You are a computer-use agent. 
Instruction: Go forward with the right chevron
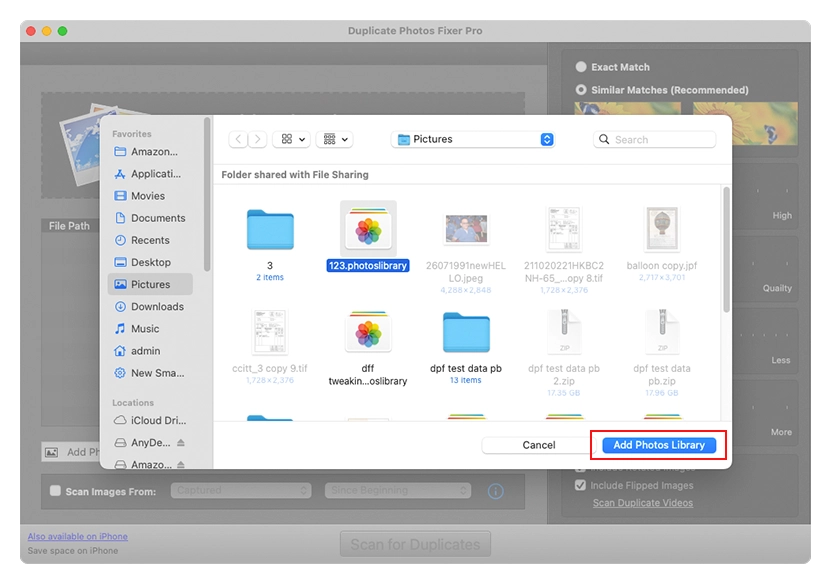[x=258, y=139]
